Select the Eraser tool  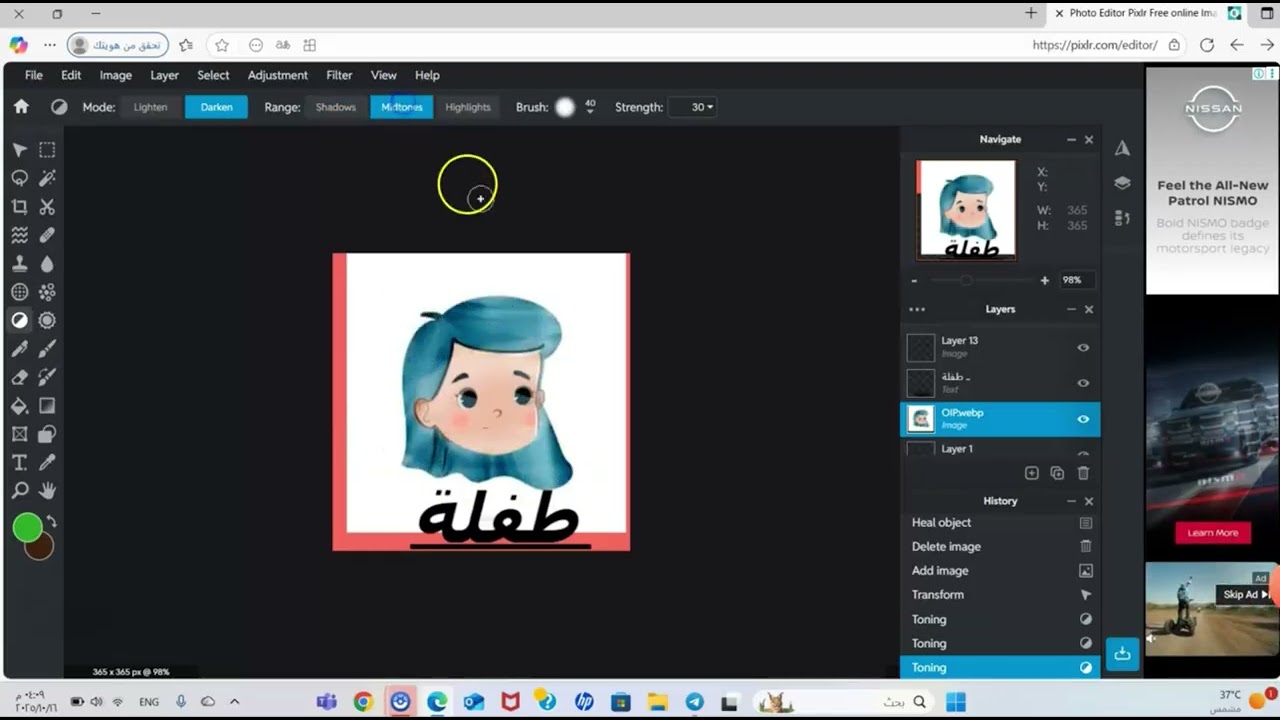point(19,377)
